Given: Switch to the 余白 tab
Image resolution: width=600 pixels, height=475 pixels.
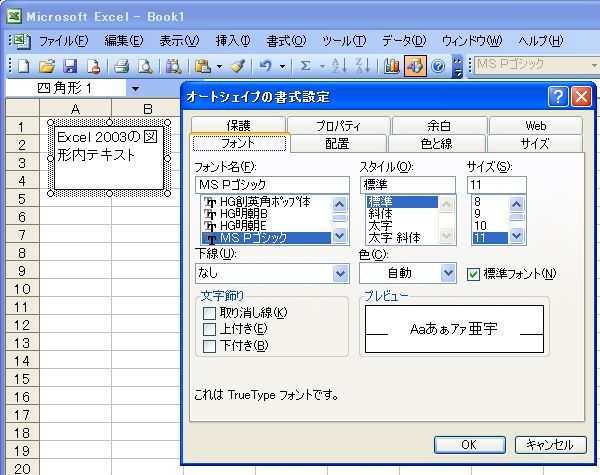Looking at the screenshot, I should [439, 125].
